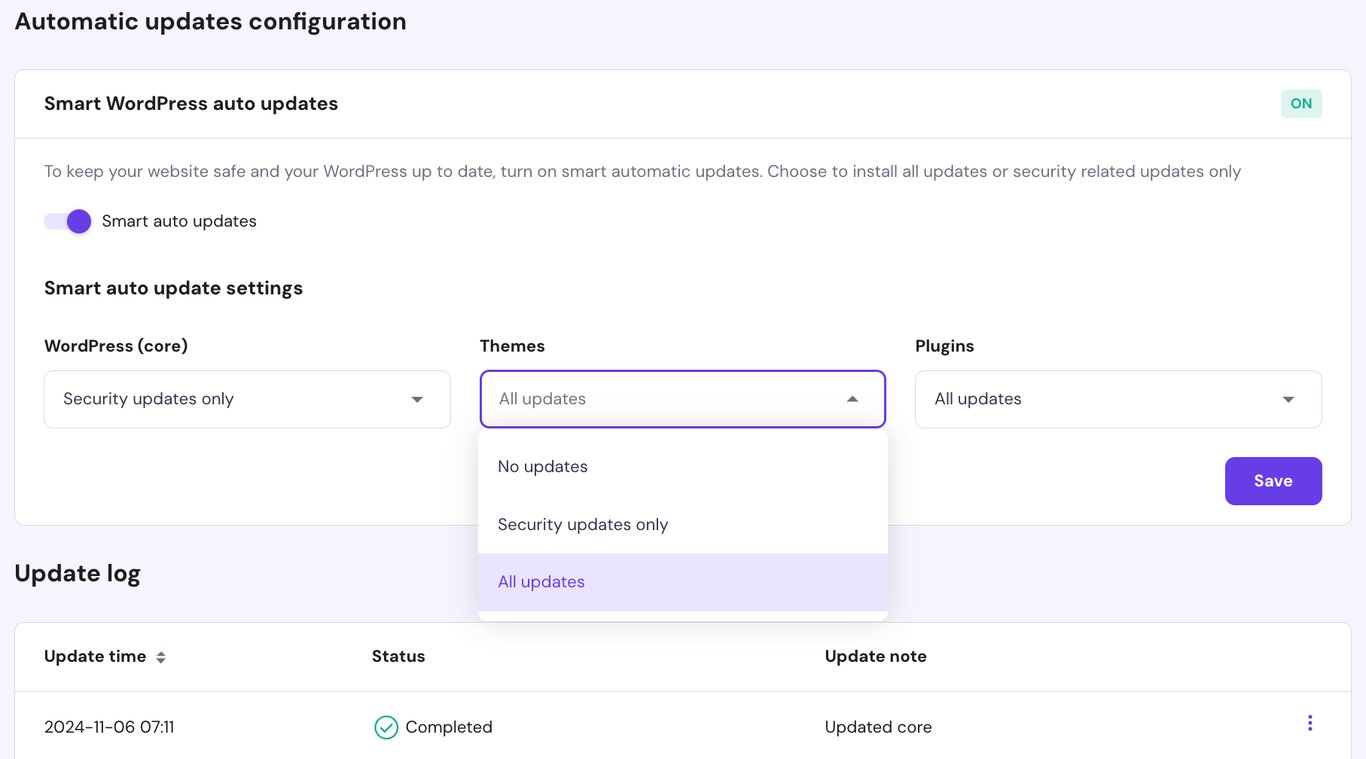
Task: Click the ON status badge
Action: 1301,103
